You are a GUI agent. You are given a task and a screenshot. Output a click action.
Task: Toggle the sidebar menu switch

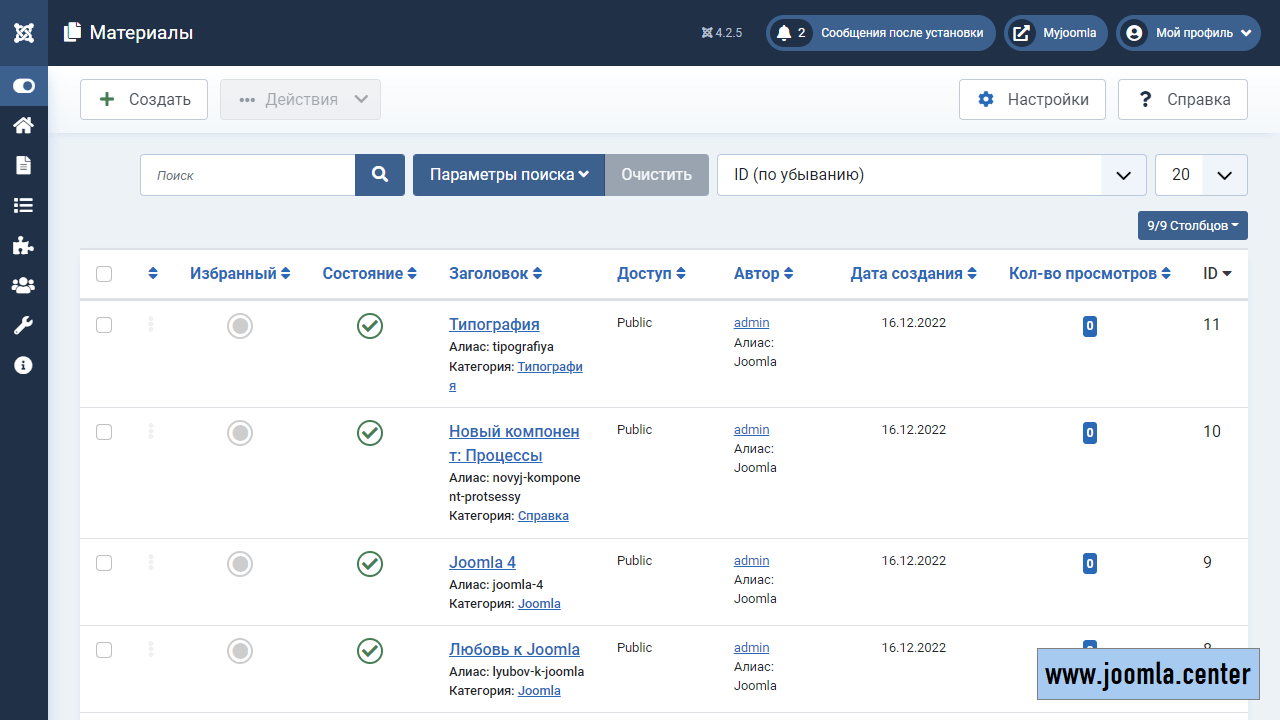click(x=24, y=86)
